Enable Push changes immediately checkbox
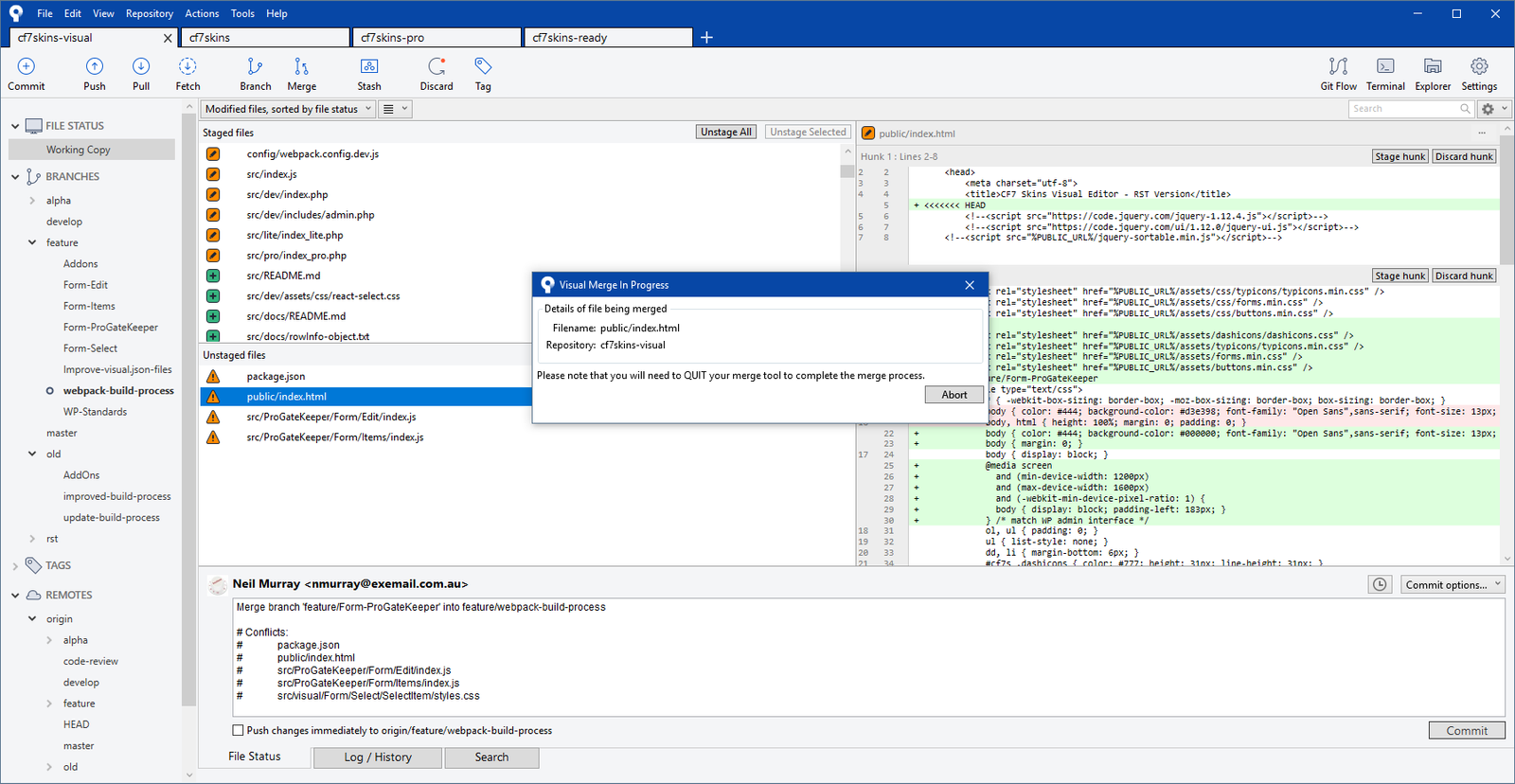1515x784 pixels. 239,730
